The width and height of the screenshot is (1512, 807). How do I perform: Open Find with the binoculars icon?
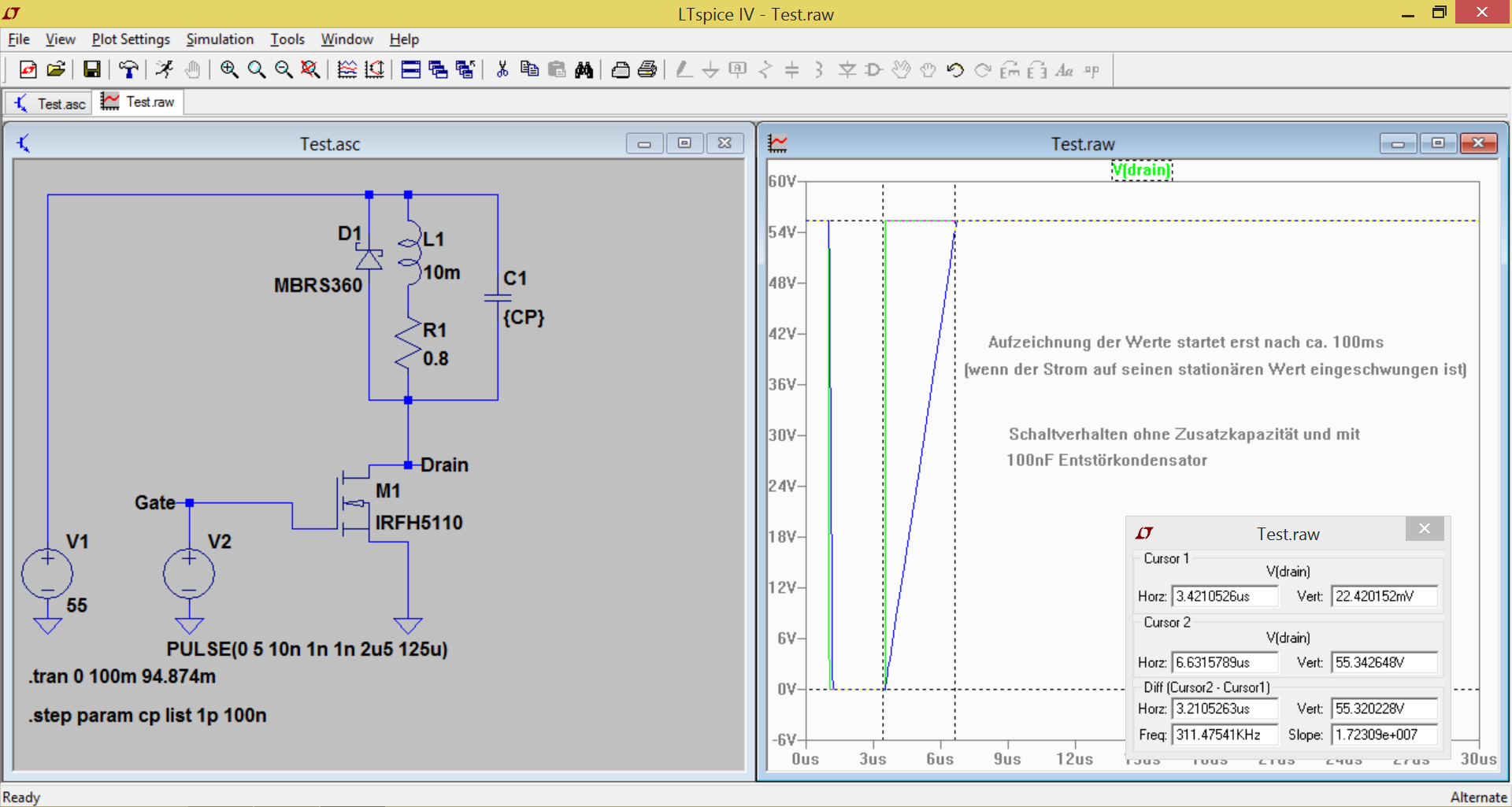coord(584,70)
